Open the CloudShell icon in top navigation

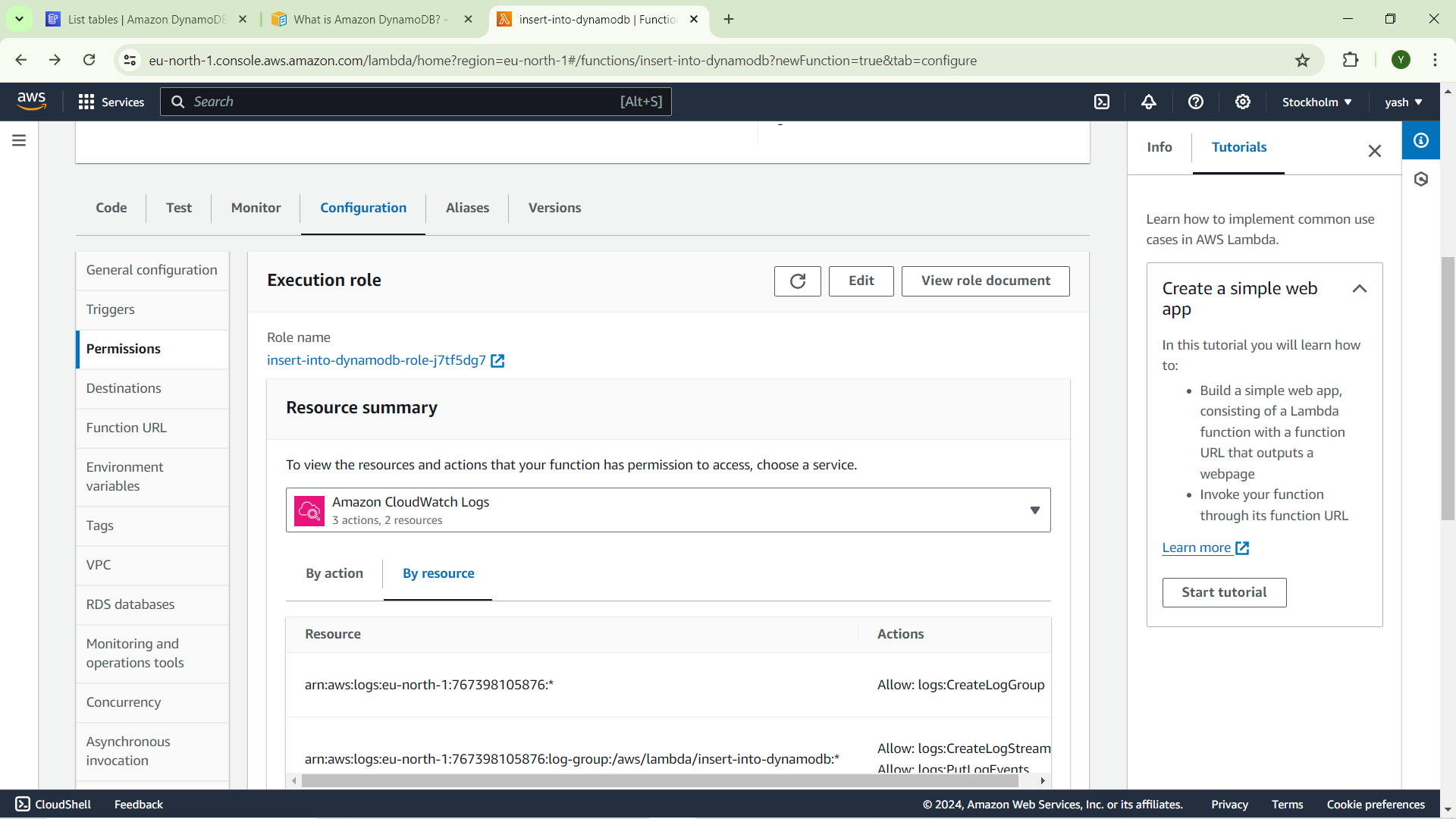pyautogui.click(x=1102, y=102)
